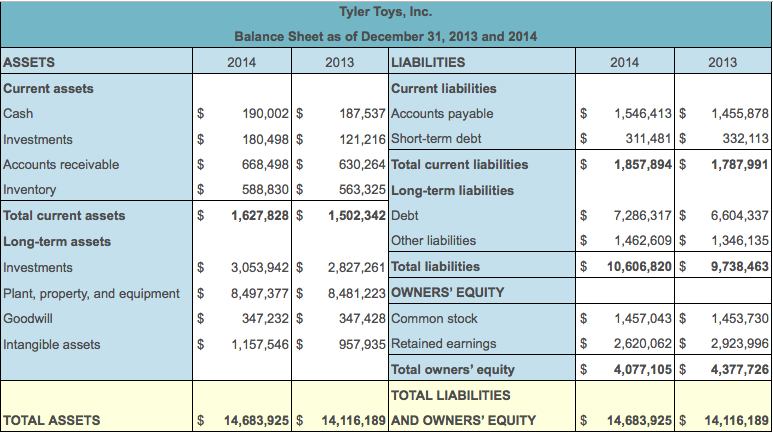Click total current assets 1,502,342

357,216
